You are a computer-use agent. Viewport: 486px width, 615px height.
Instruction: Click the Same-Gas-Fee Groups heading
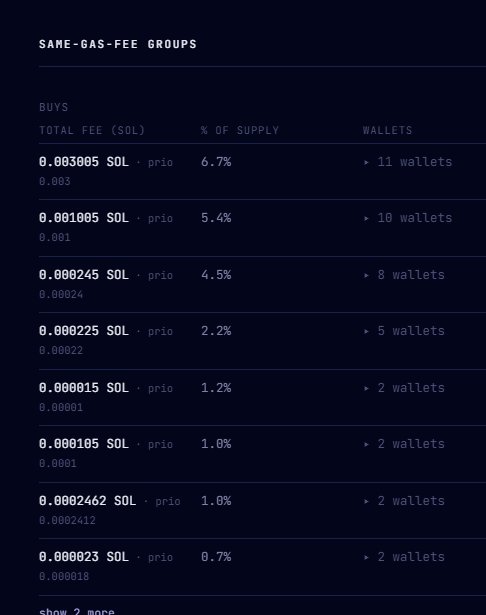118,44
